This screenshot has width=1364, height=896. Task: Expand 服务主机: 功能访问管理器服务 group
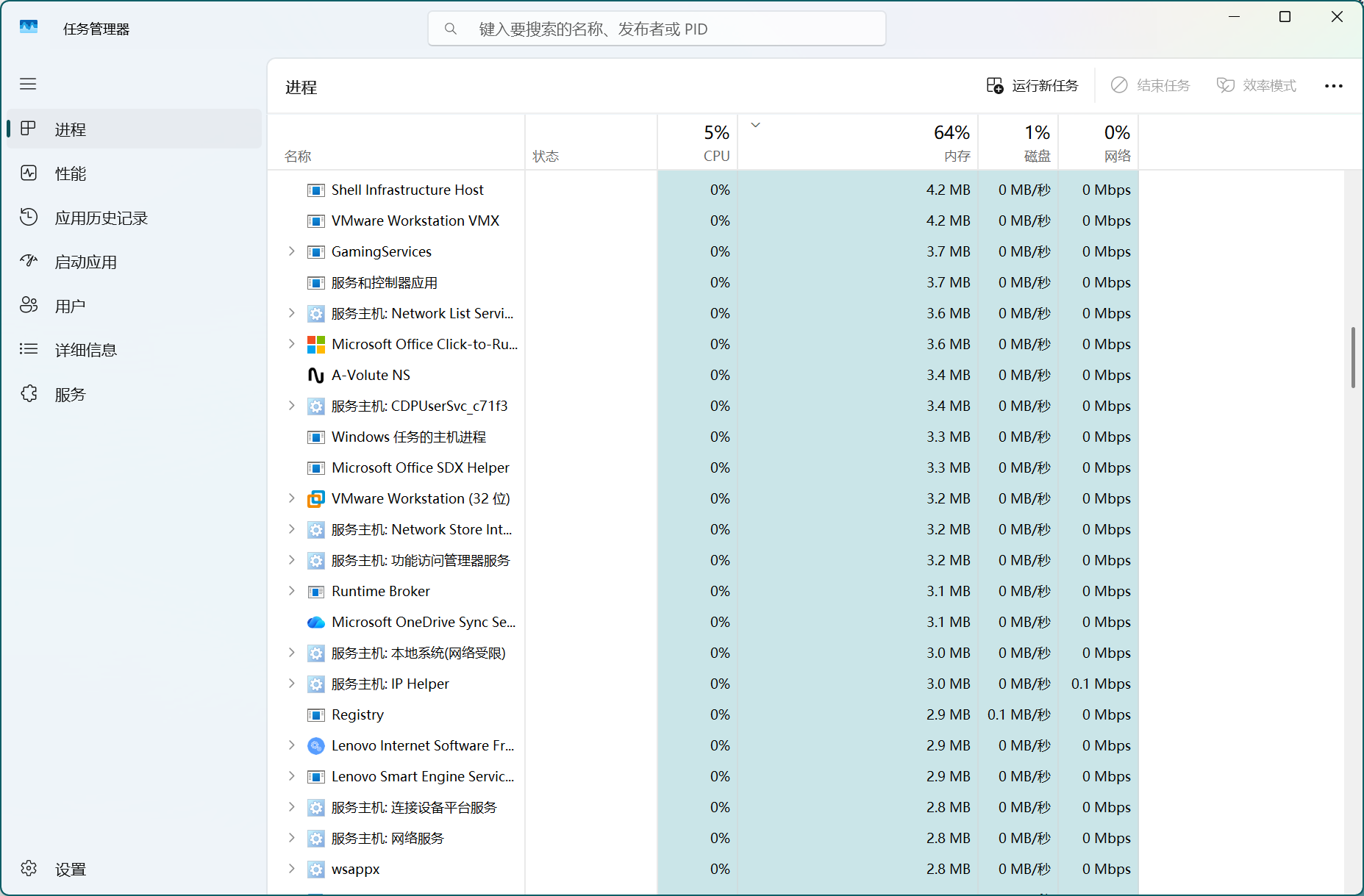click(291, 560)
